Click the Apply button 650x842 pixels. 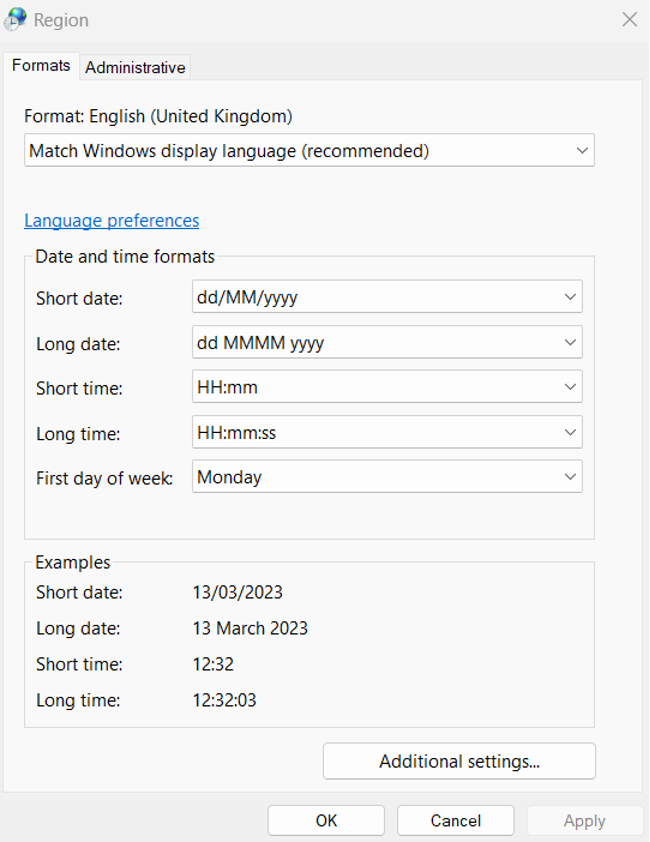coord(584,820)
